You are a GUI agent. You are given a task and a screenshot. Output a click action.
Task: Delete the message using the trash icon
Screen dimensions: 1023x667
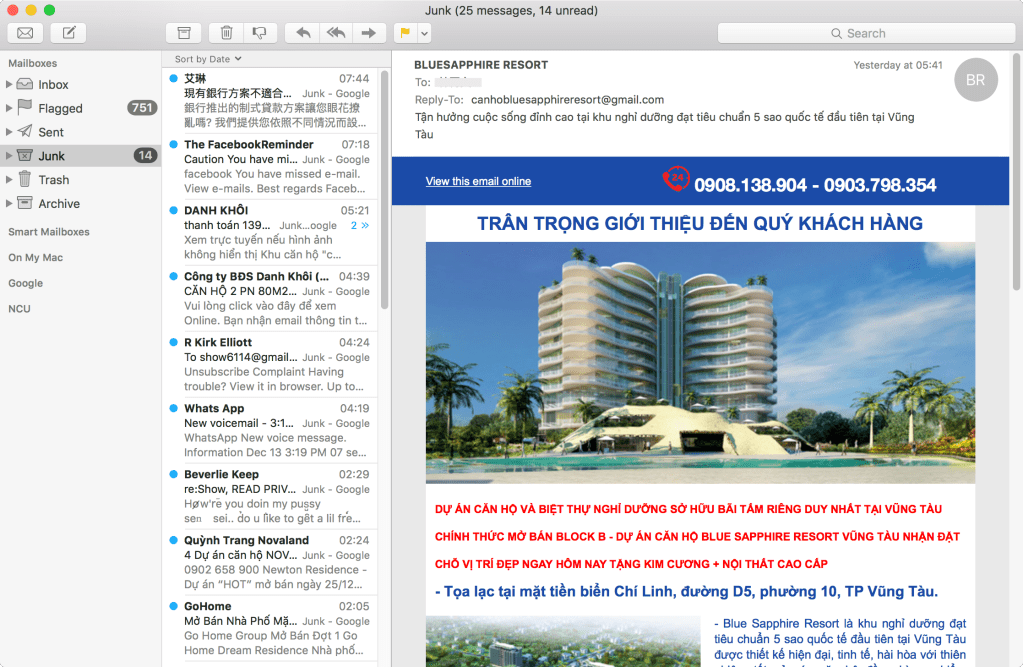pyautogui.click(x=225, y=32)
